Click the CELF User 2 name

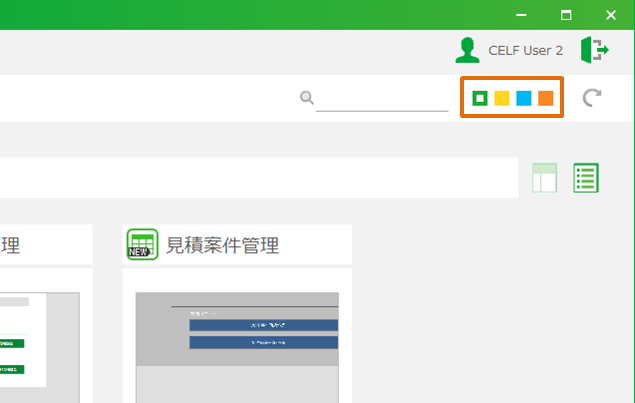click(525, 50)
